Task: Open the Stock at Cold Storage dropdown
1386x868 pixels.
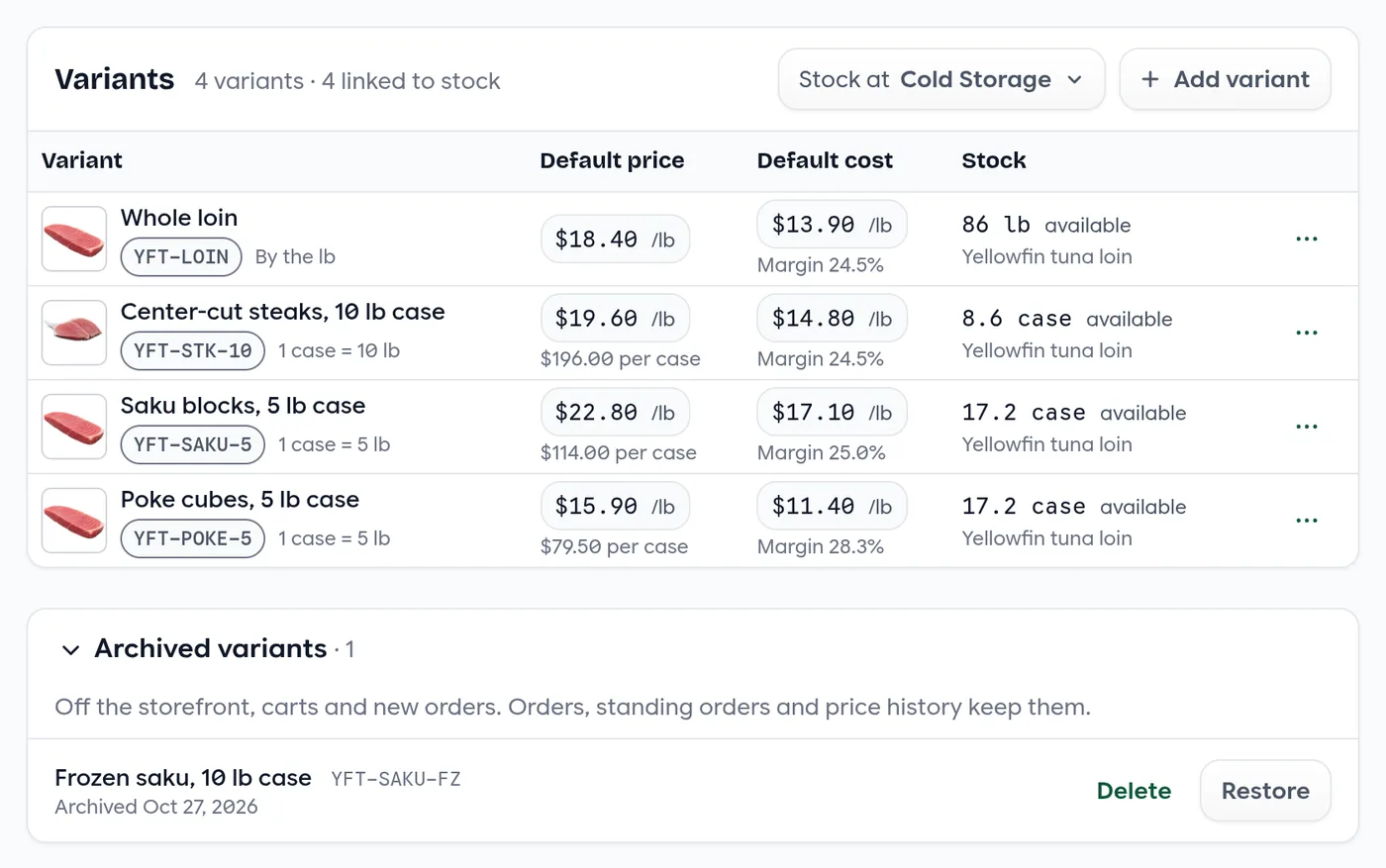Action: coord(941,79)
